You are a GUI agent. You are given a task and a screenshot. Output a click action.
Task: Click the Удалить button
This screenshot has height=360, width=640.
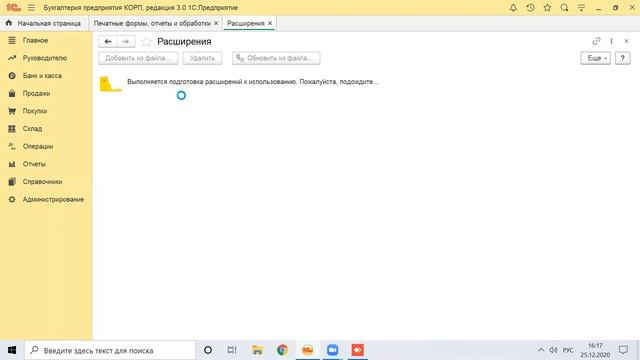(202, 58)
